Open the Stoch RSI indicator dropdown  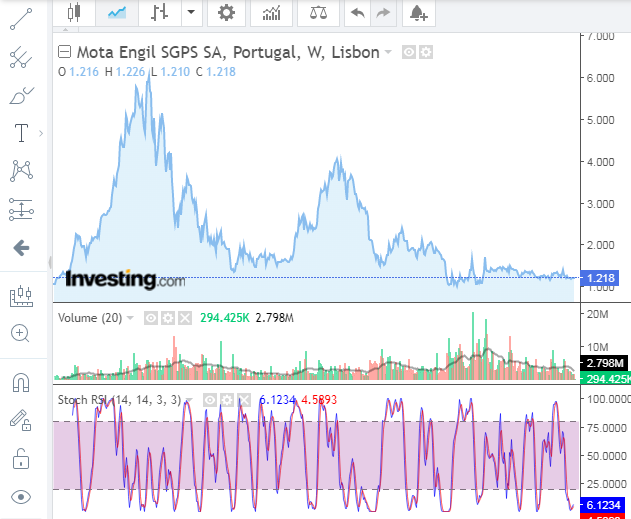188,400
